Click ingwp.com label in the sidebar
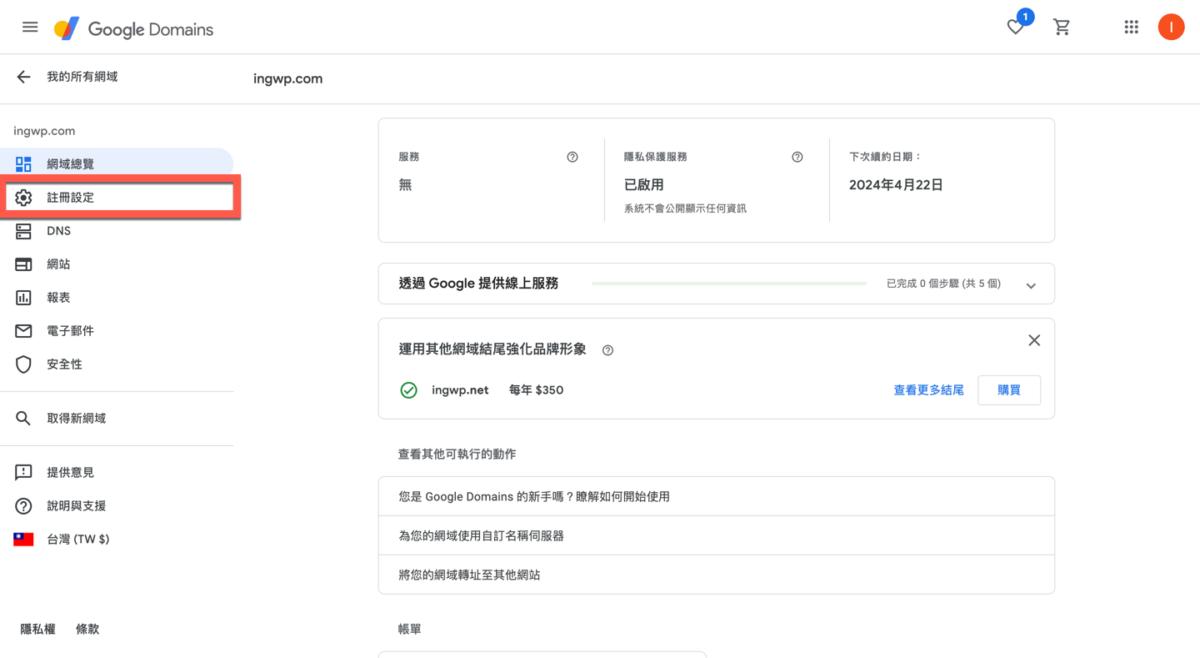 (x=44, y=131)
